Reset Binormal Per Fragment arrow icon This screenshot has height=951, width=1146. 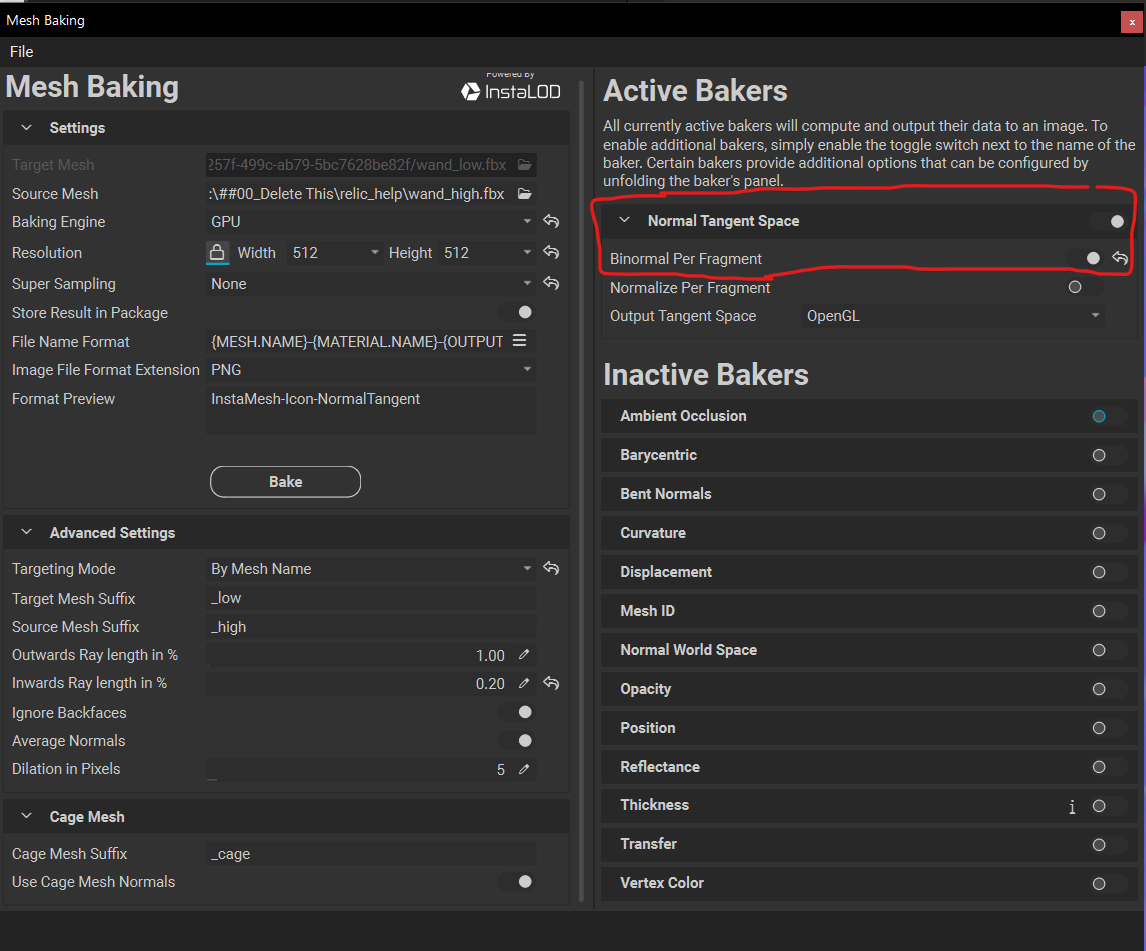[1120, 258]
